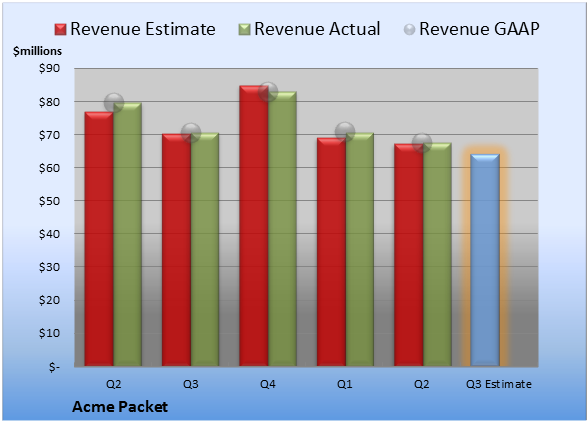Screen dimensions: 588x422
Task: Click the 'Acme Packet' chart title
Action: [120, 407]
